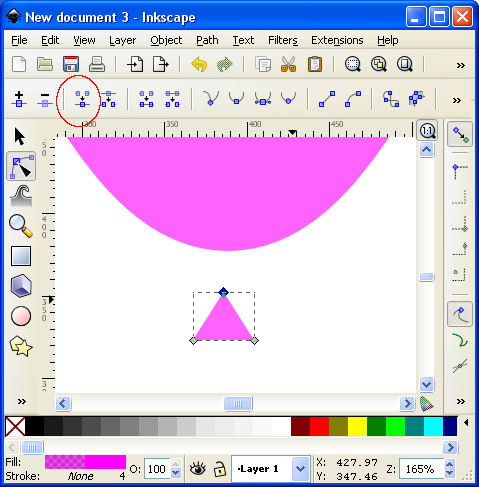Select the Tweak tool
Screen dimensions: 479x487
coord(21,196)
